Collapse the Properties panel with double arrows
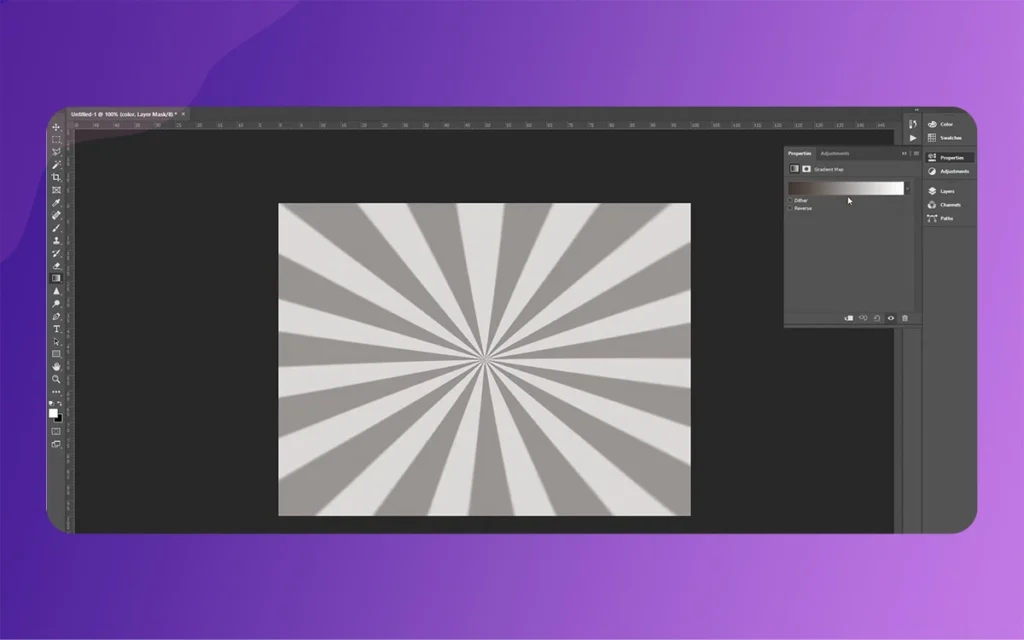This screenshot has height=640, width=1024. coord(905,153)
